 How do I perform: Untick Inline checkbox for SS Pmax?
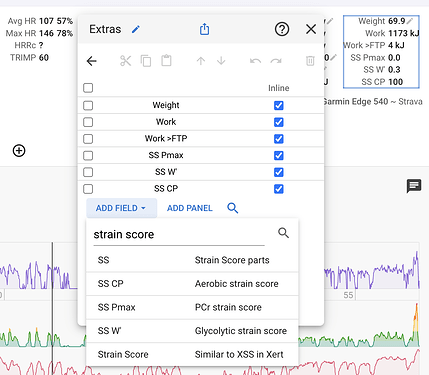point(279,155)
